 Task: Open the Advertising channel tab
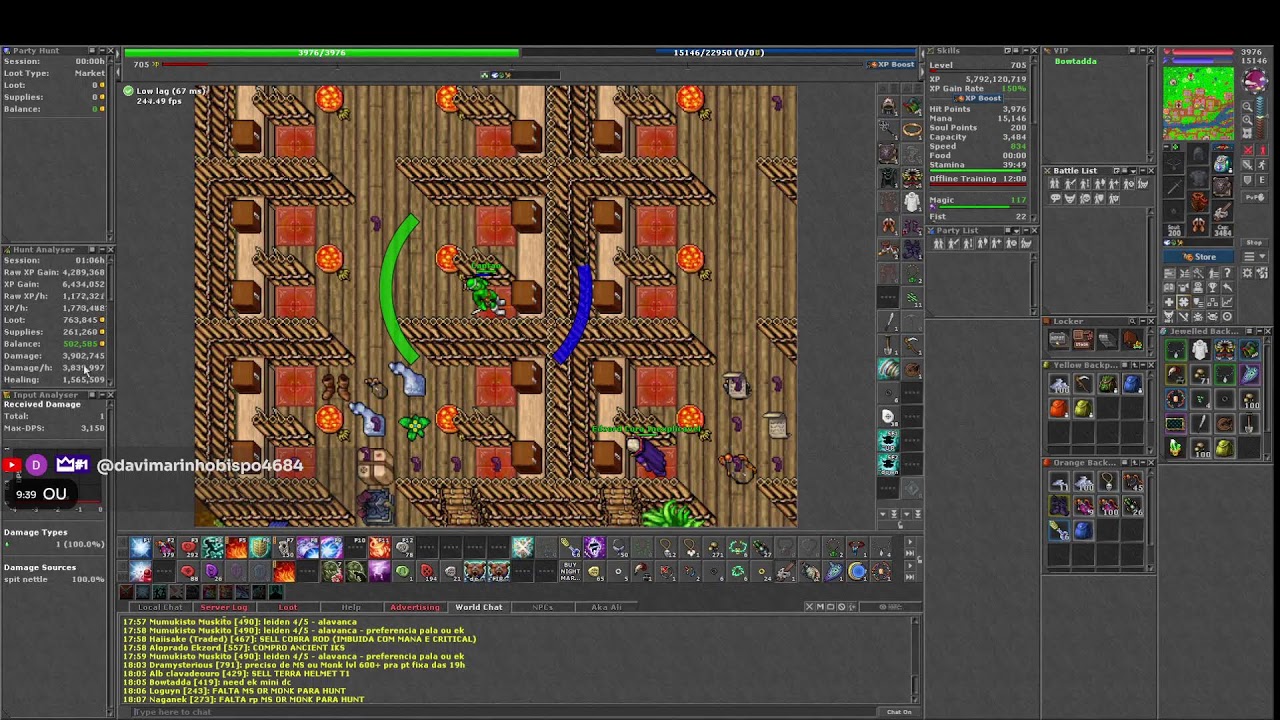[x=415, y=607]
